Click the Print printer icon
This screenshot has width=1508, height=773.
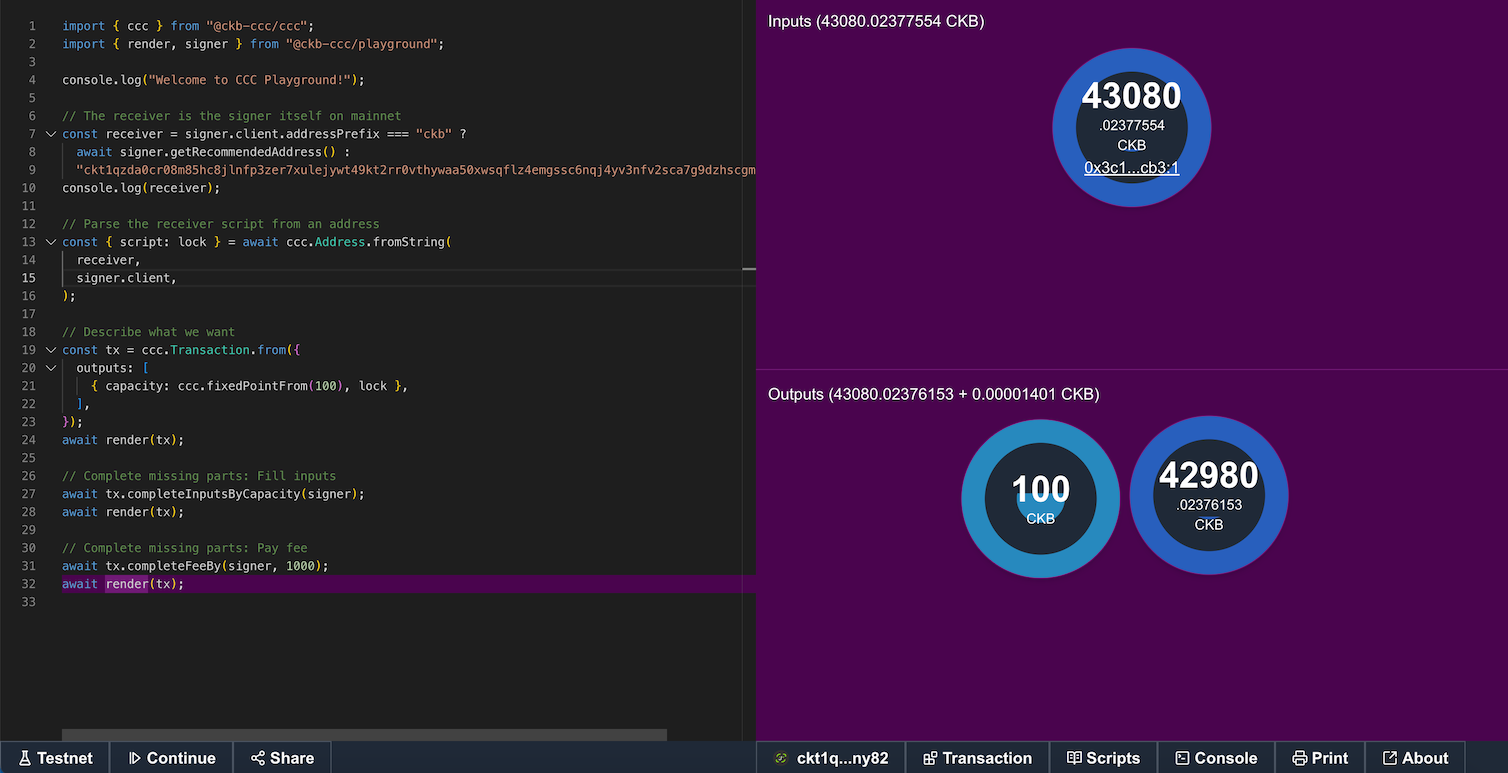click(1299, 758)
